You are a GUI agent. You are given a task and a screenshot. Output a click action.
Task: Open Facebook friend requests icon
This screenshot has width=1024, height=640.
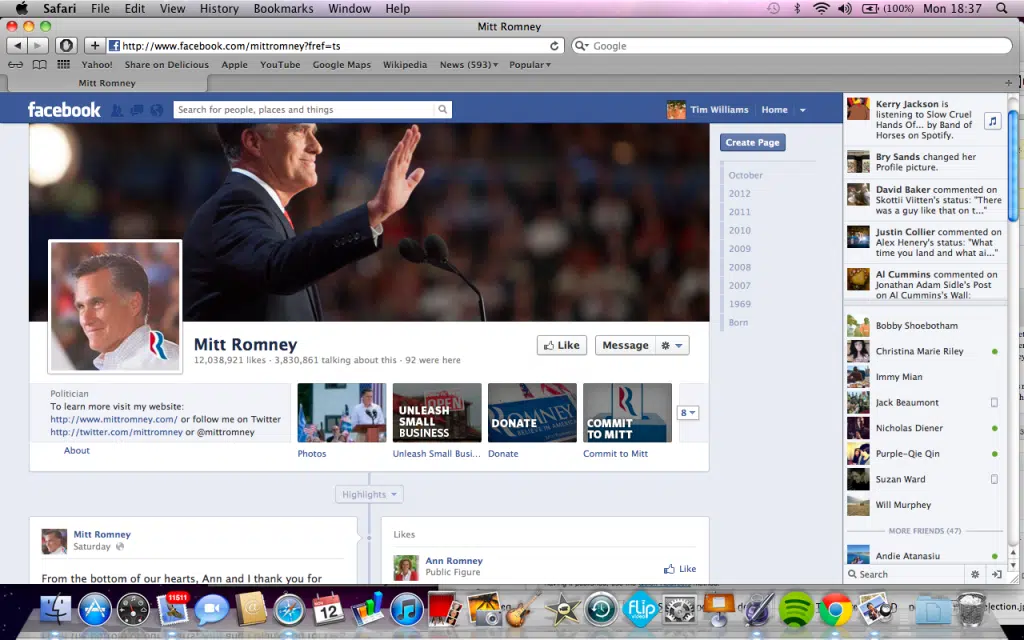(117, 110)
